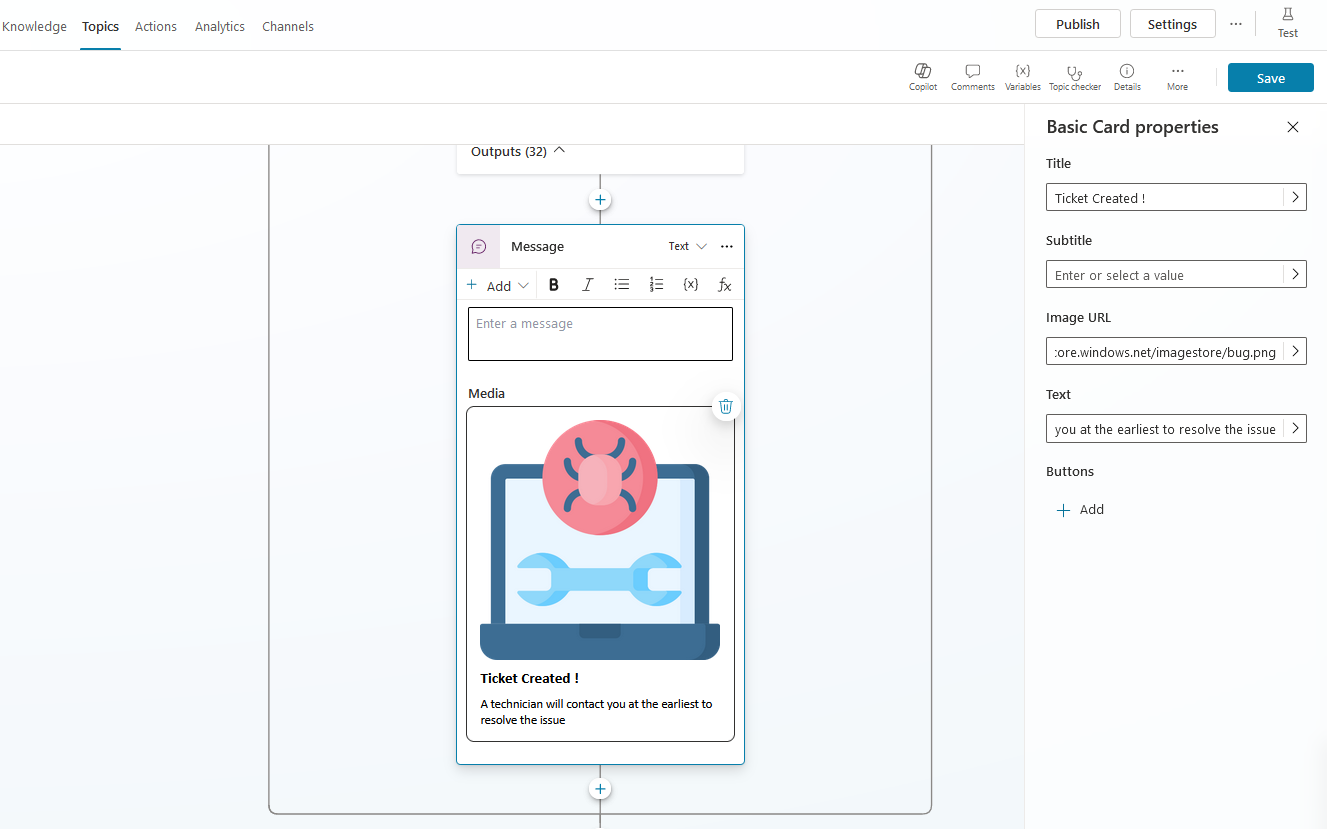The height and width of the screenshot is (829, 1327).
Task: Open the Variables panel
Action: [x=1022, y=76]
